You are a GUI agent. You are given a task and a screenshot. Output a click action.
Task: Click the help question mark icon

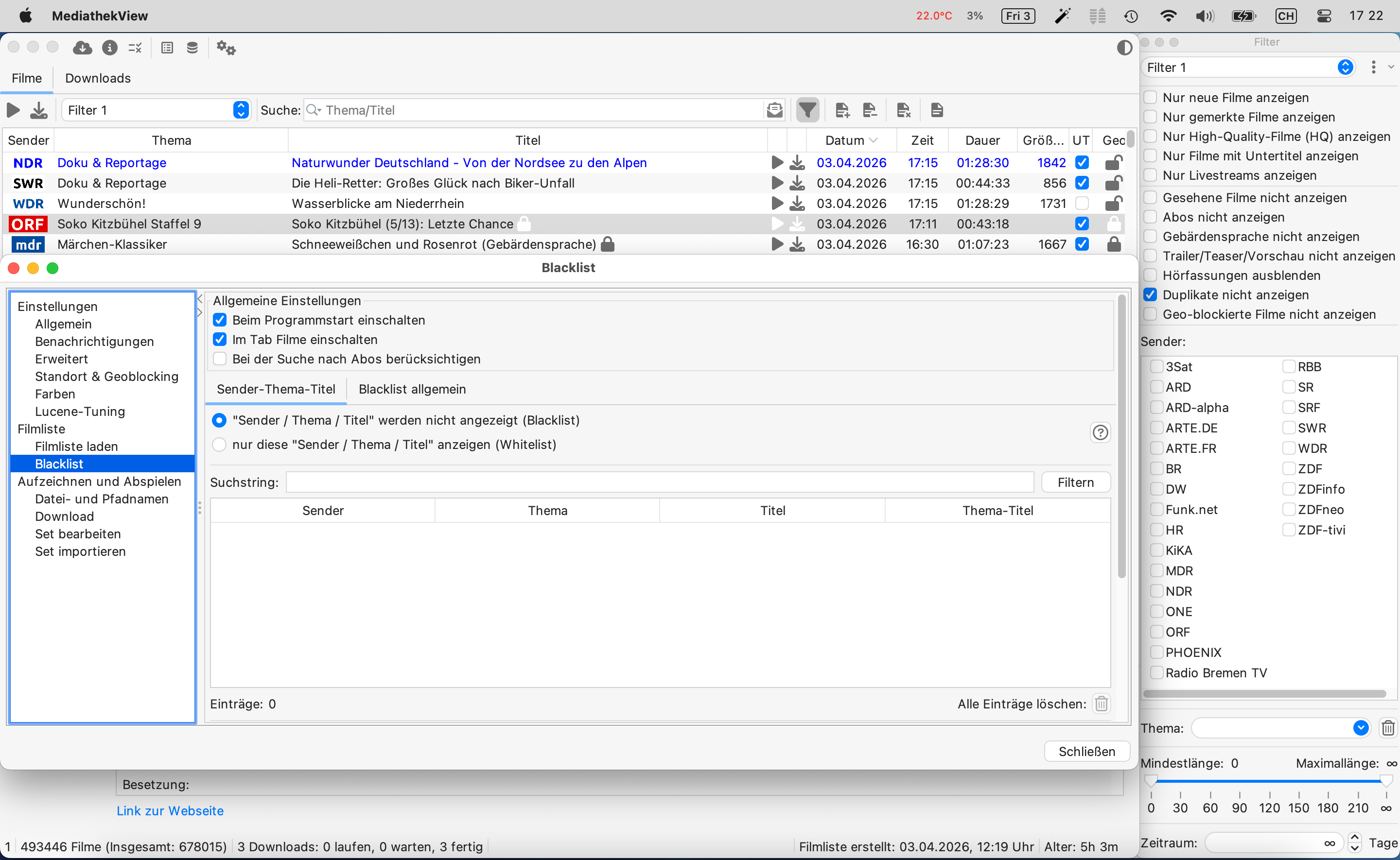[1100, 433]
